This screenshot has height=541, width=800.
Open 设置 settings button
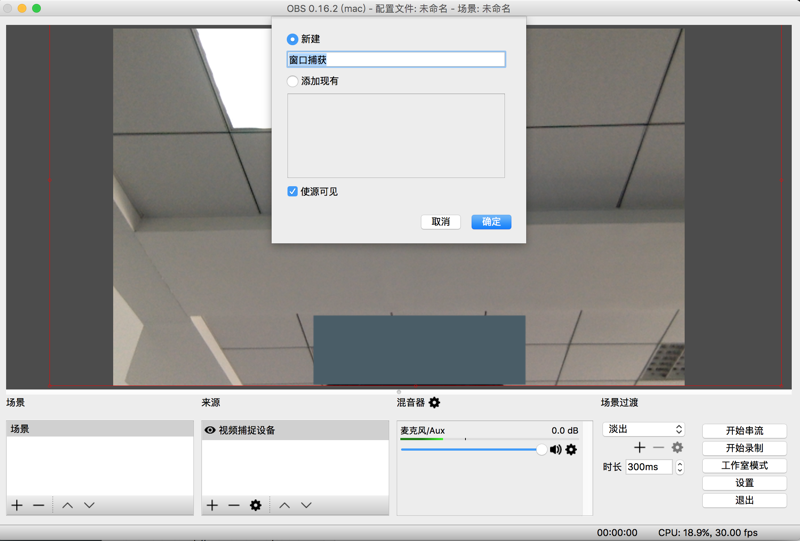pos(744,483)
